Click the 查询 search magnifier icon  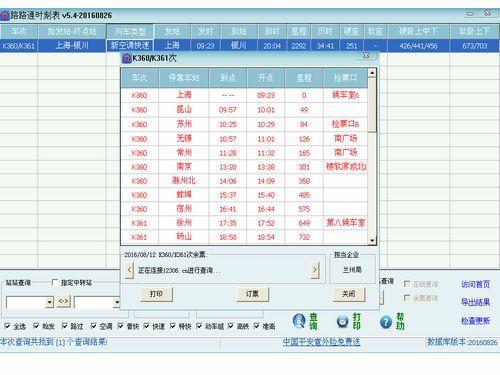299,321
